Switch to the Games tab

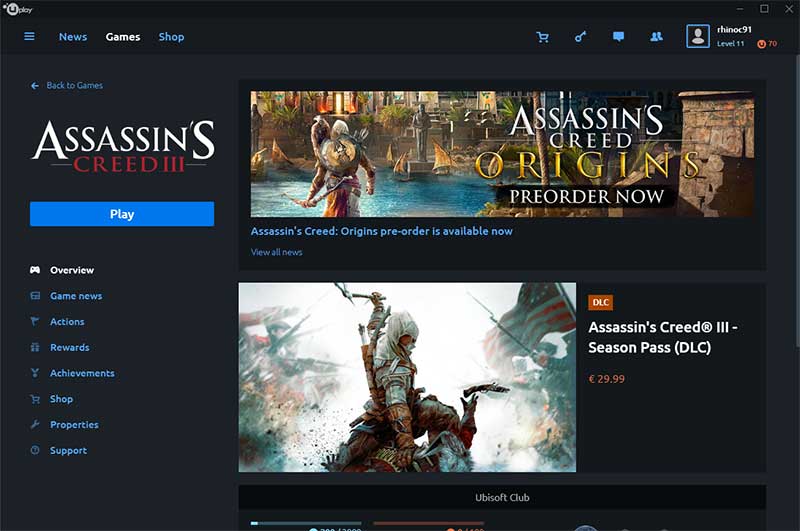coord(123,37)
